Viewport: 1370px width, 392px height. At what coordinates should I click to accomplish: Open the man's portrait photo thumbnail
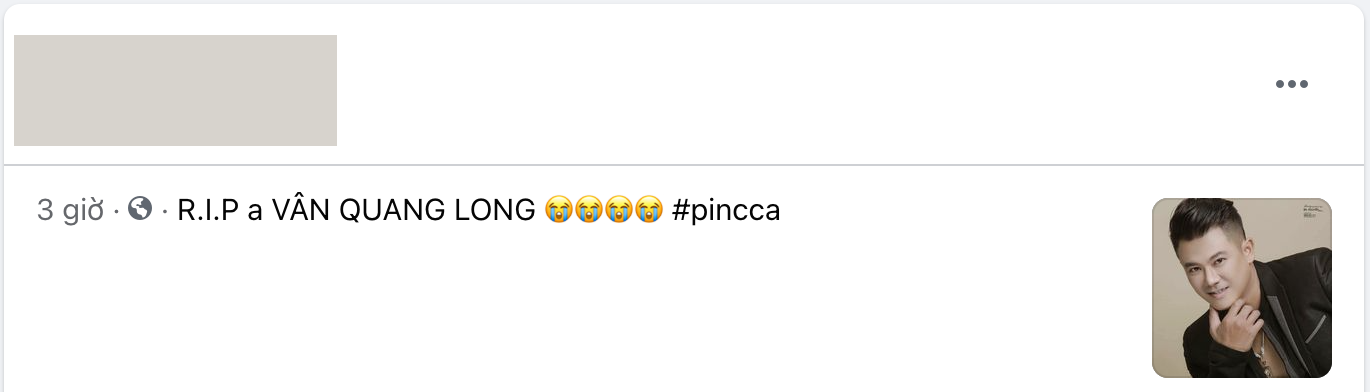1242,288
